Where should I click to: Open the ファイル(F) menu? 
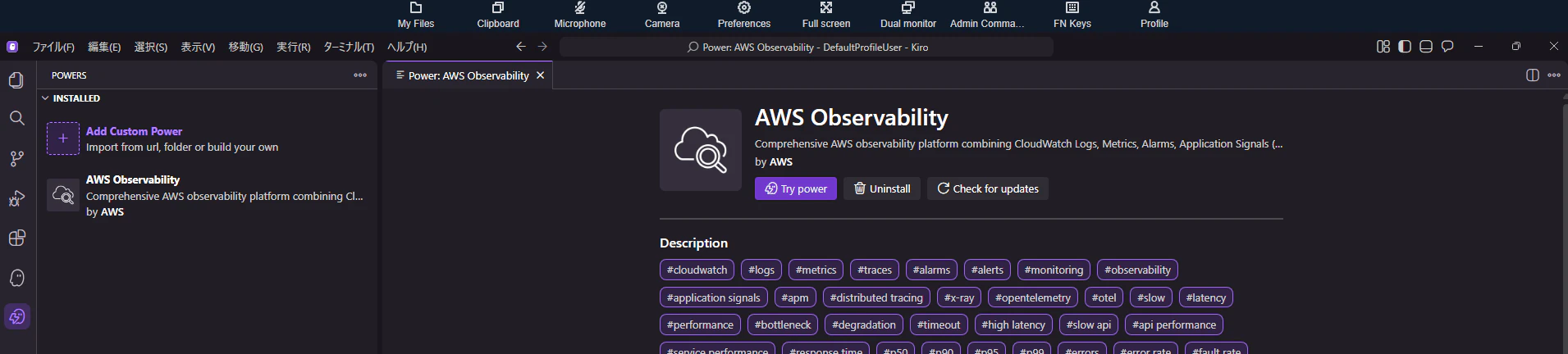(x=53, y=47)
